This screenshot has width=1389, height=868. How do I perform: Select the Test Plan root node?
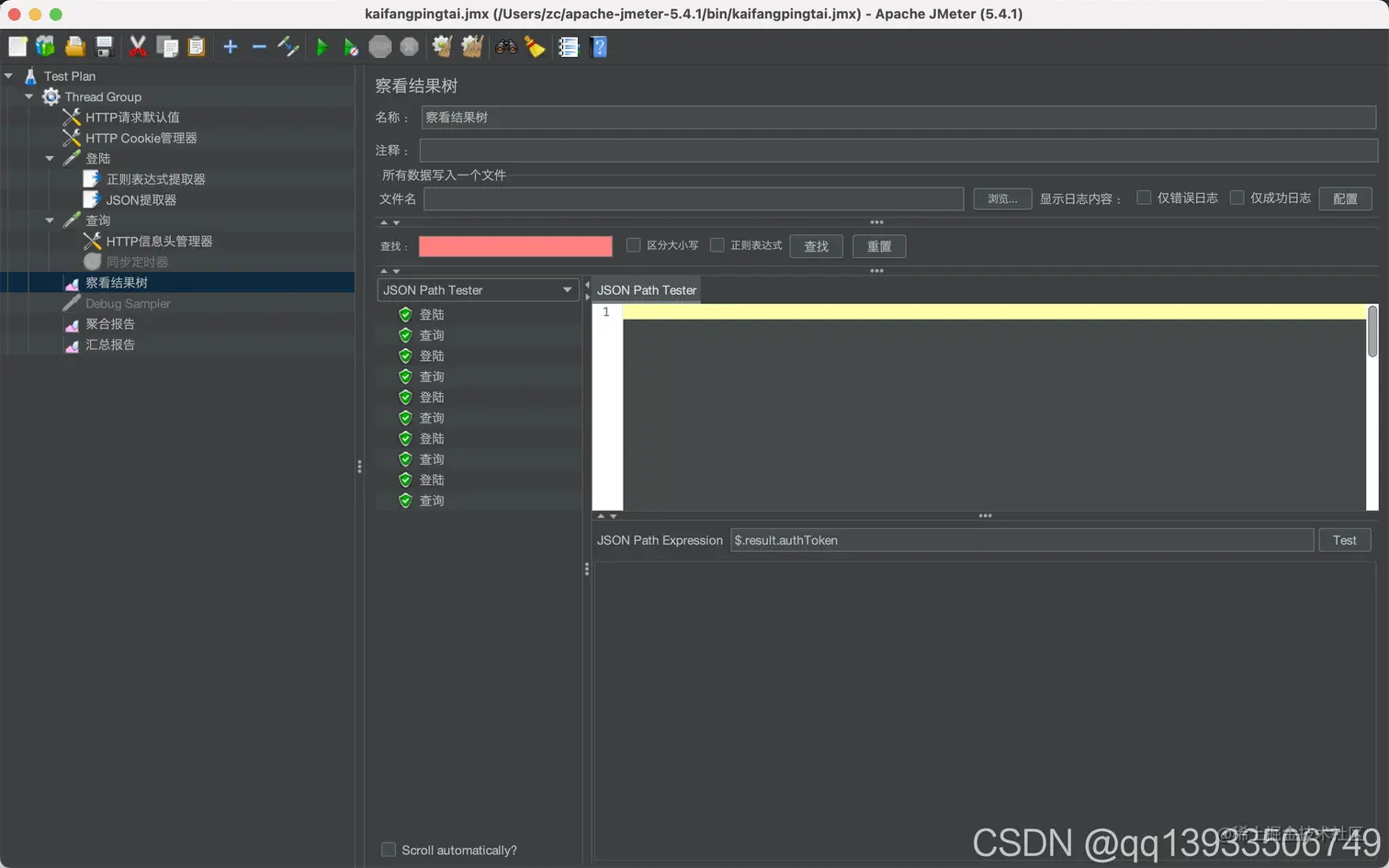pyautogui.click(x=70, y=76)
